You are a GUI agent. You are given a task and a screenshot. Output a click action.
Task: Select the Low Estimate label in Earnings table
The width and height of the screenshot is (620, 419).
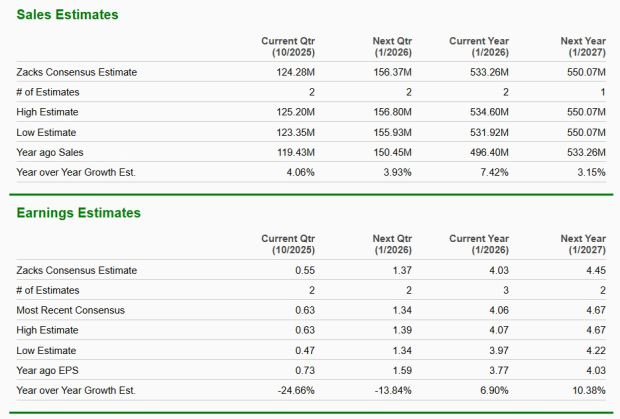tap(48, 350)
